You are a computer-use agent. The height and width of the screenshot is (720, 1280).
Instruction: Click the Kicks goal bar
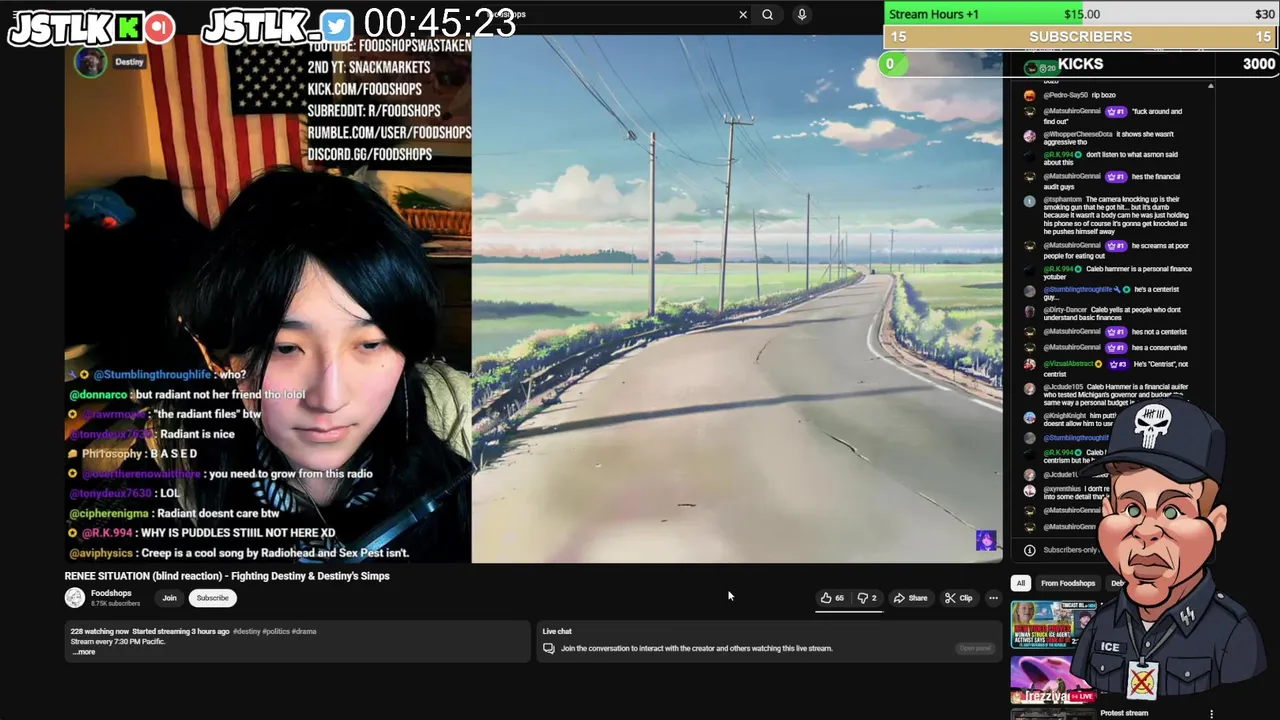click(x=1081, y=64)
